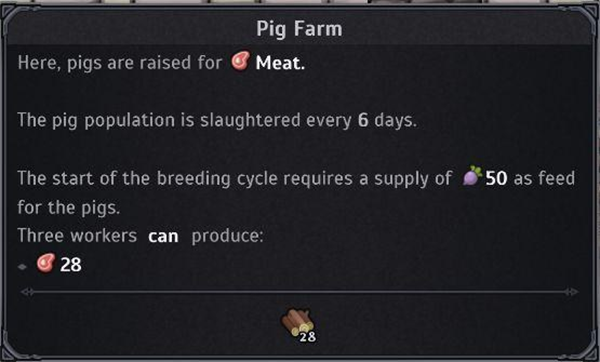Click the top-left corner frame ornament

[13, 17]
